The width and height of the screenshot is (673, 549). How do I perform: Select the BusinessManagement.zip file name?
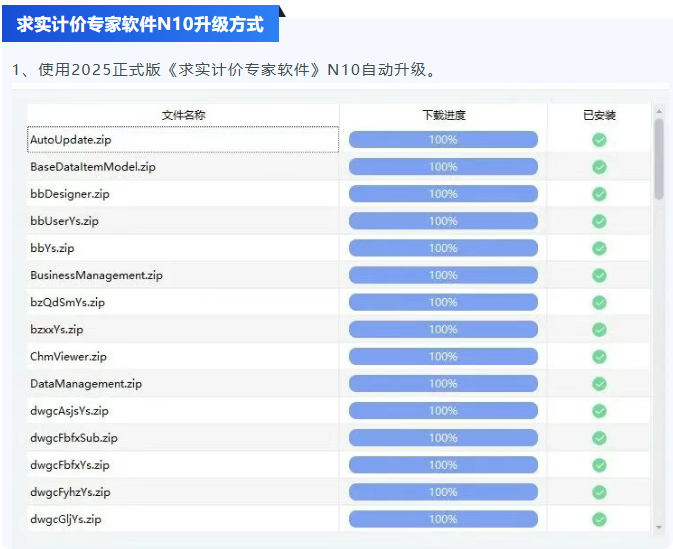pos(97,275)
